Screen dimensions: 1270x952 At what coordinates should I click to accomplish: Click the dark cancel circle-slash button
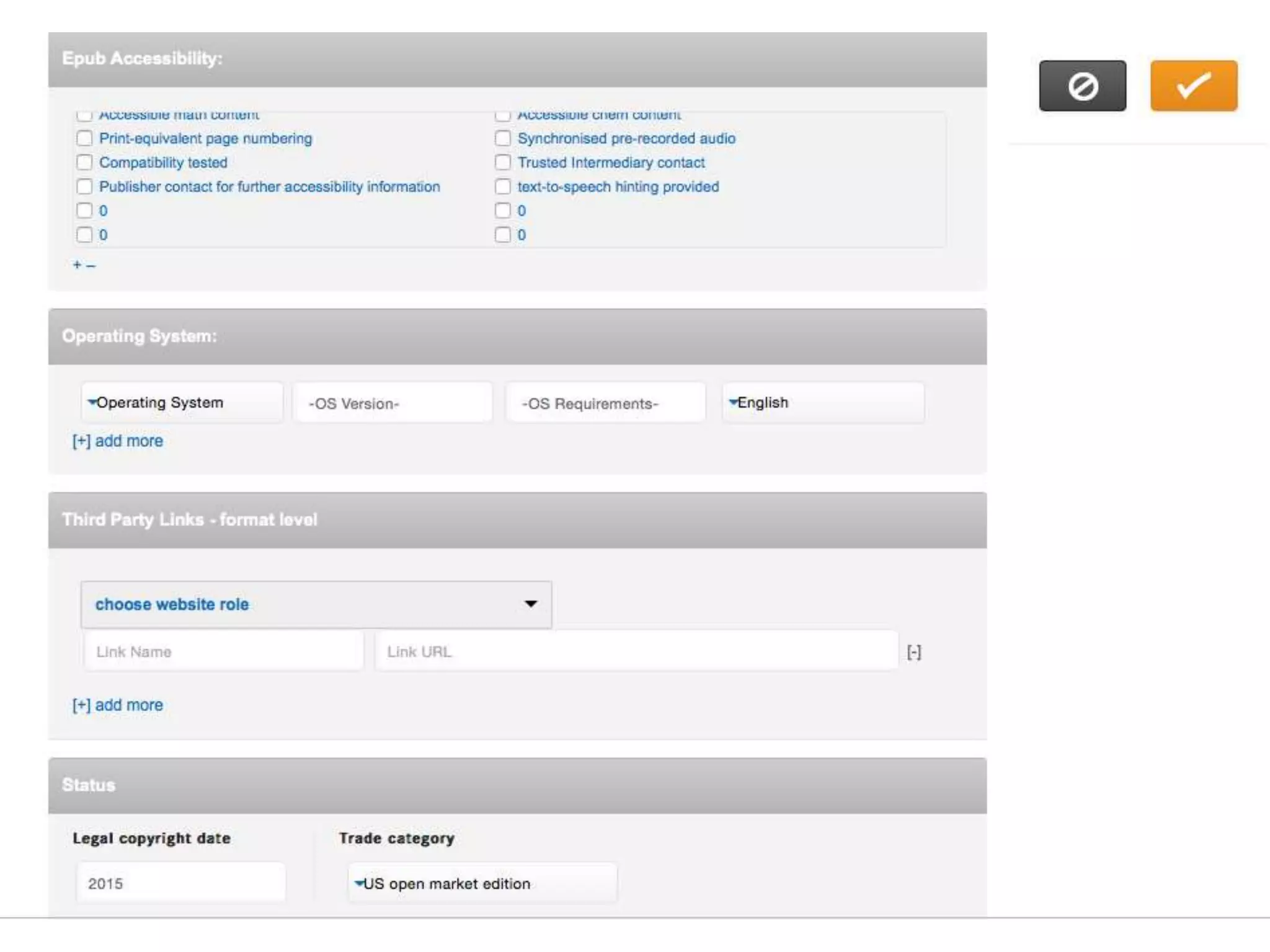point(1082,86)
